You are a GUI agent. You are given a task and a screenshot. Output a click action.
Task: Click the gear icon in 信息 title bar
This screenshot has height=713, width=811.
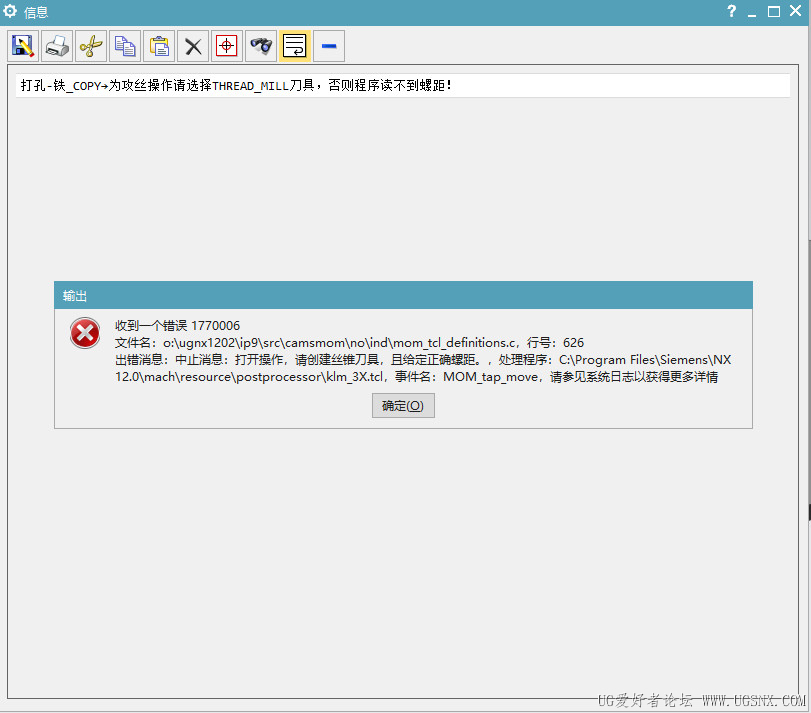[x=10, y=11]
